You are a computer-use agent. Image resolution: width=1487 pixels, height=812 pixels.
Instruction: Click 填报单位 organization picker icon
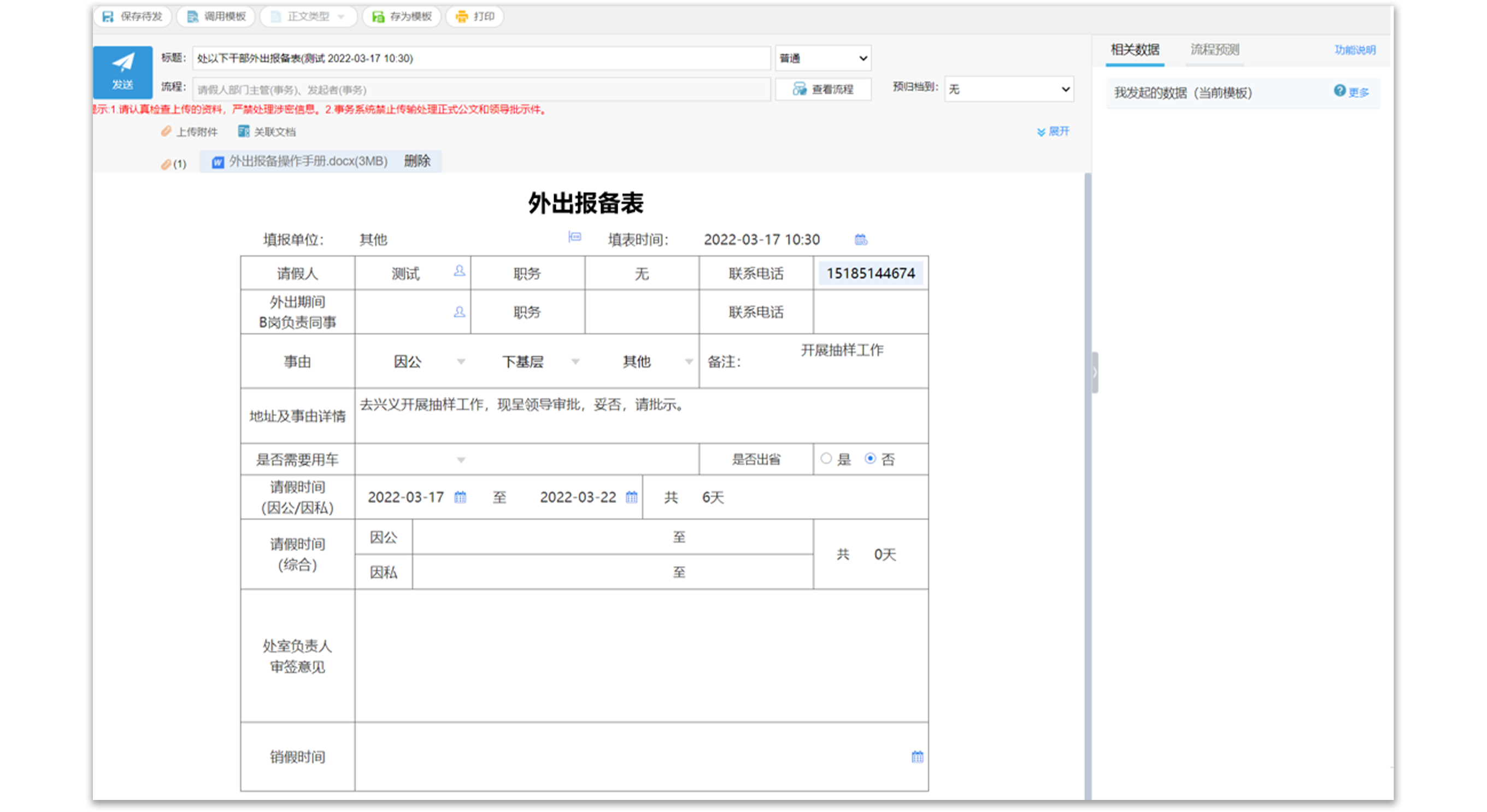click(x=574, y=237)
